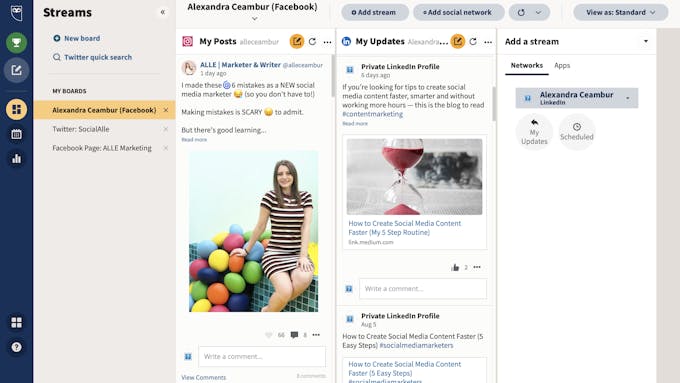Click the Hootsuite owl logo
The height and width of the screenshot is (383, 680).
click(x=16, y=13)
